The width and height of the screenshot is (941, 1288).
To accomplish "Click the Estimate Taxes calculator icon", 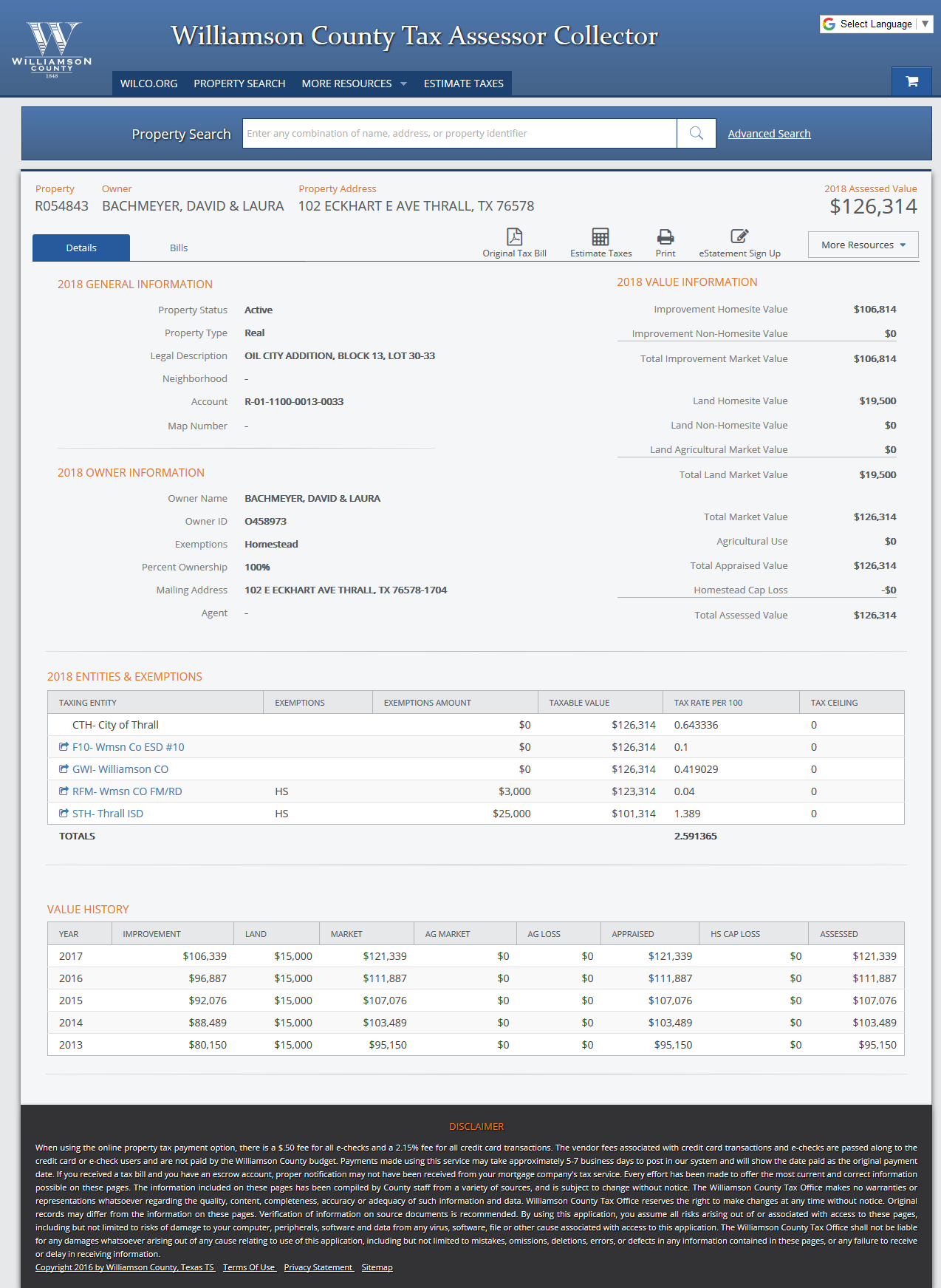I will (600, 236).
